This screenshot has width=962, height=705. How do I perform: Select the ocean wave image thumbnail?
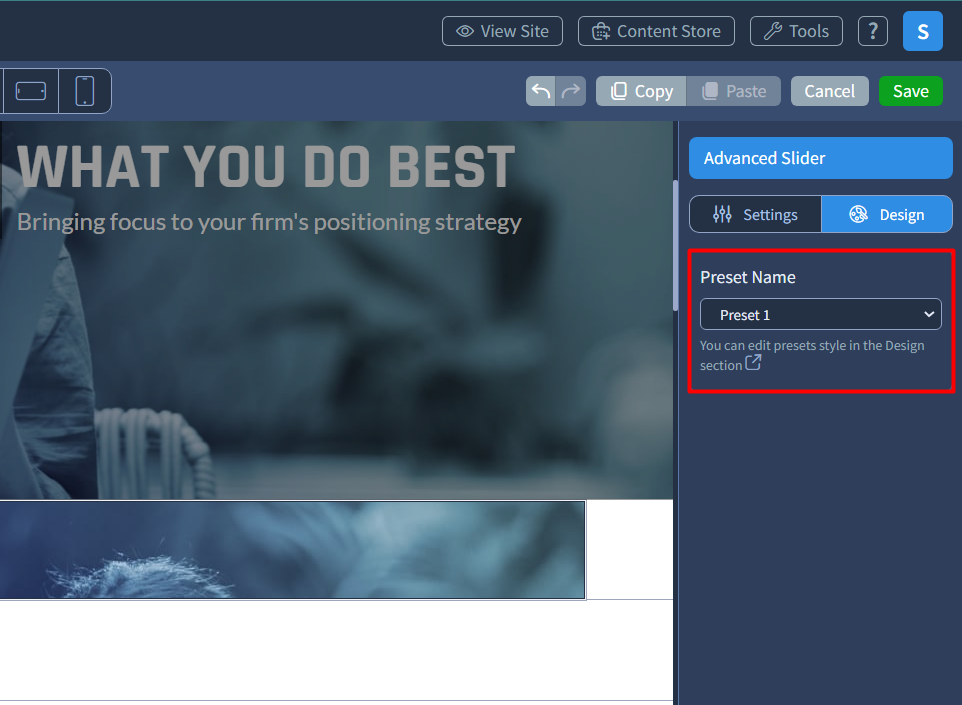coord(293,550)
